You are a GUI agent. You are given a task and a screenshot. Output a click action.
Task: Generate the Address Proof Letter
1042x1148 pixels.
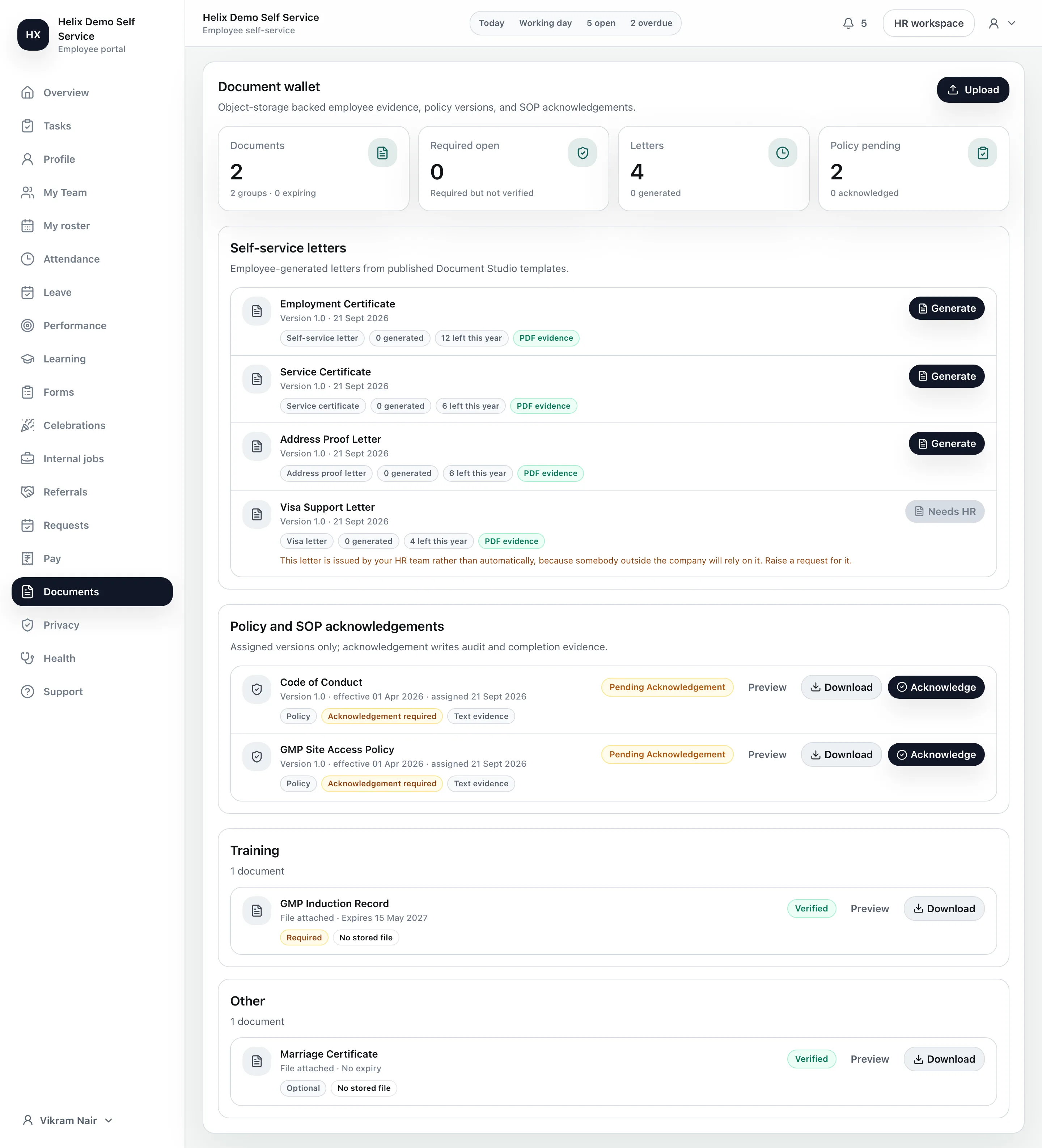point(946,443)
